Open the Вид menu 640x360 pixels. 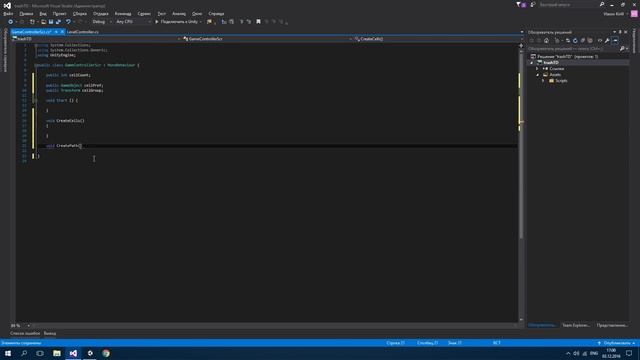click(x=43, y=13)
